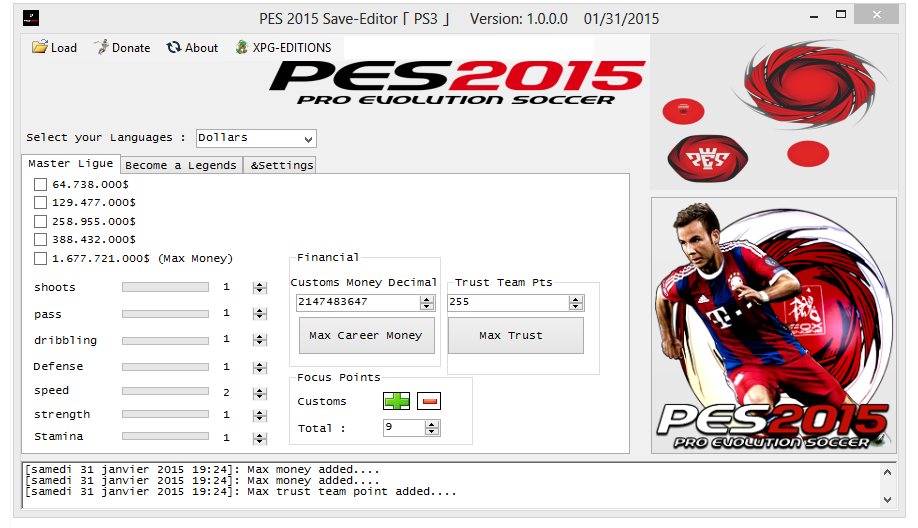Viewport: 918px width, 528px height.
Task: Tick the 1.677.721.000$ Max Money checkbox
Action: [x=40, y=258]
